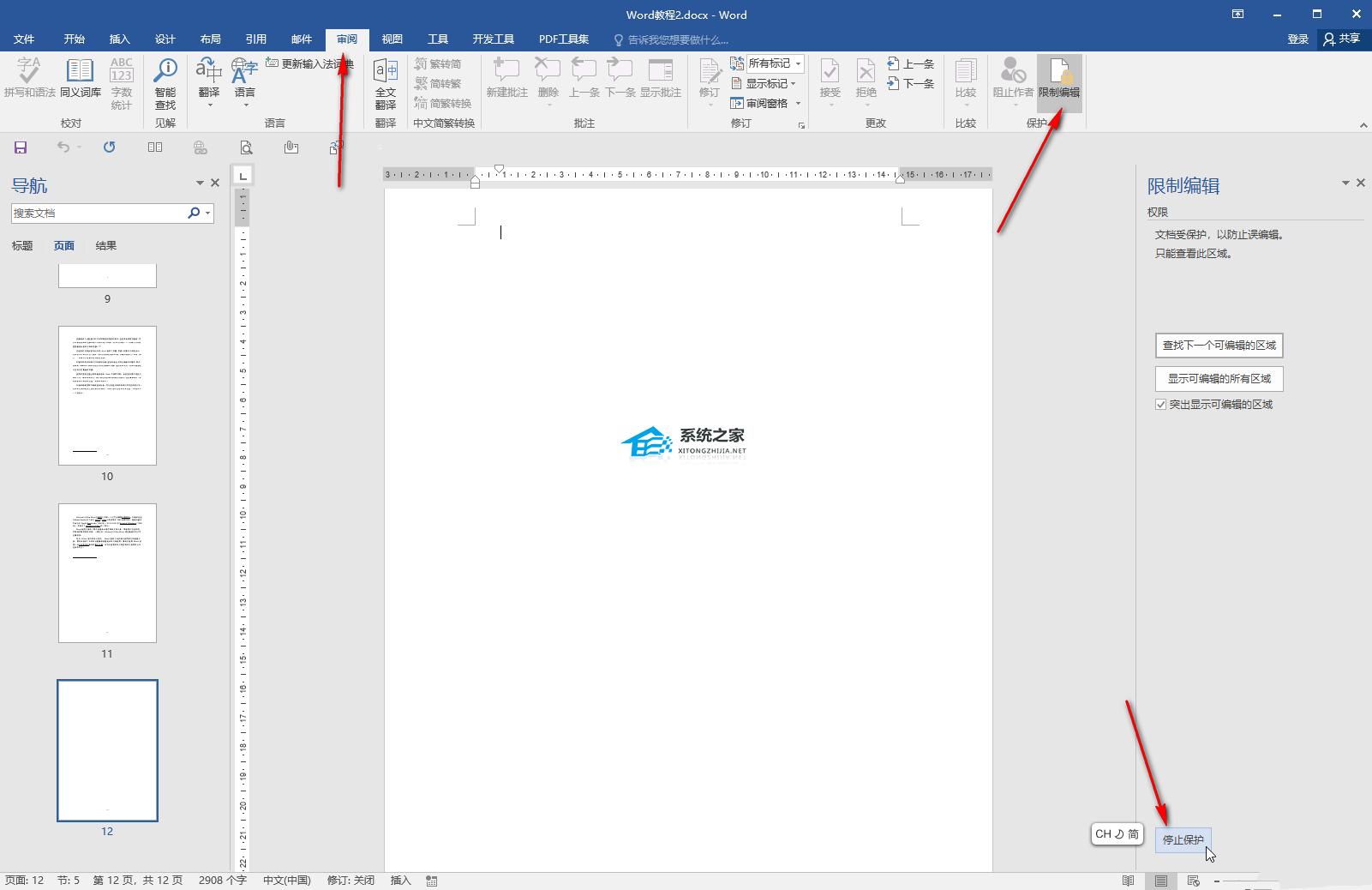The height and width of the screenshot is (890, 1372).
Task: Save the document with the save icon
Action: [21, 147]
